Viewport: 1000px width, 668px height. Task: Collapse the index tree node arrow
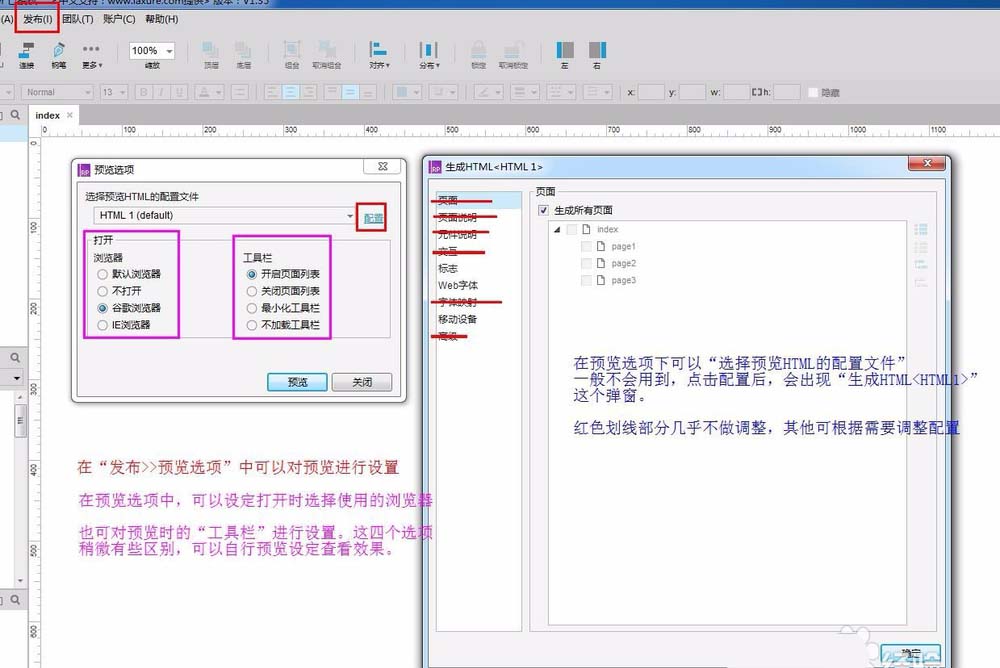coord(557,230)
